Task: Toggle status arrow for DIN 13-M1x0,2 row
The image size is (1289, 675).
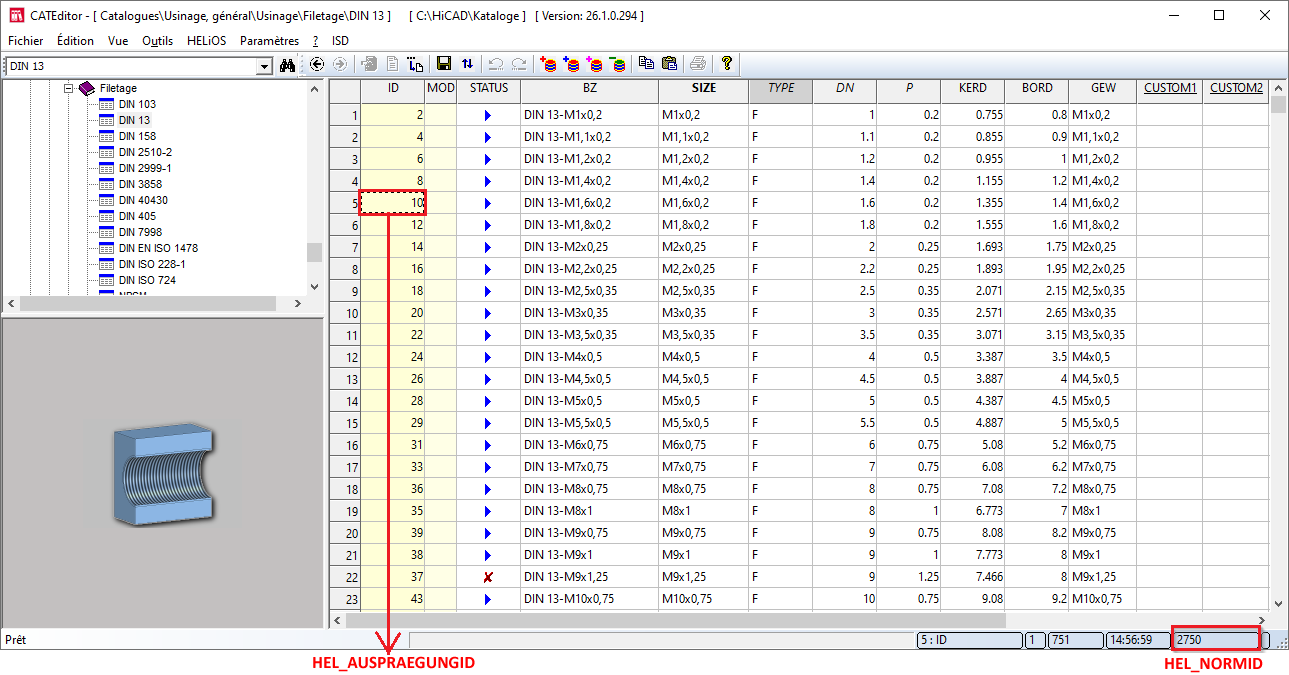Action: click(488, 115)
